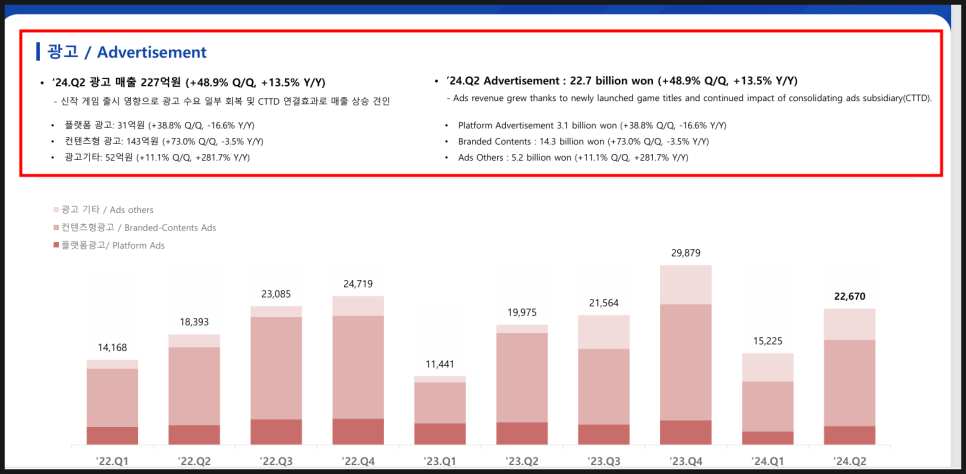This screenshot has width=966, height=474.
Task: Click the '23.Q1 axis label
Action: coord(440,460)
